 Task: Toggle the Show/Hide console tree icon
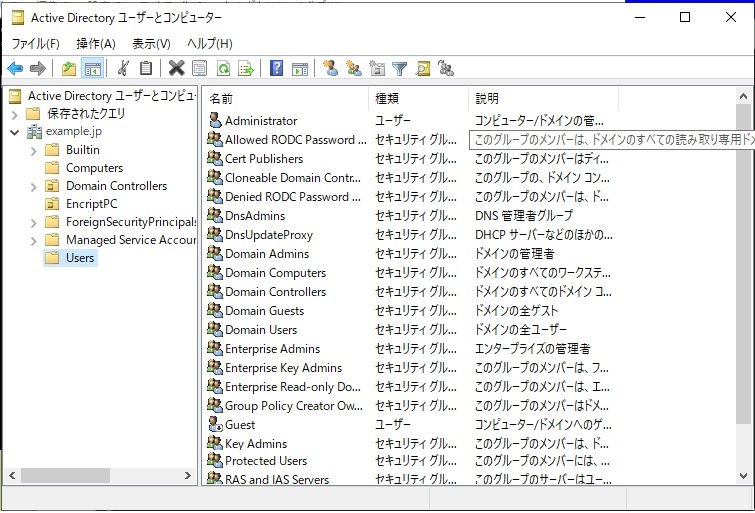pos(92,68)
